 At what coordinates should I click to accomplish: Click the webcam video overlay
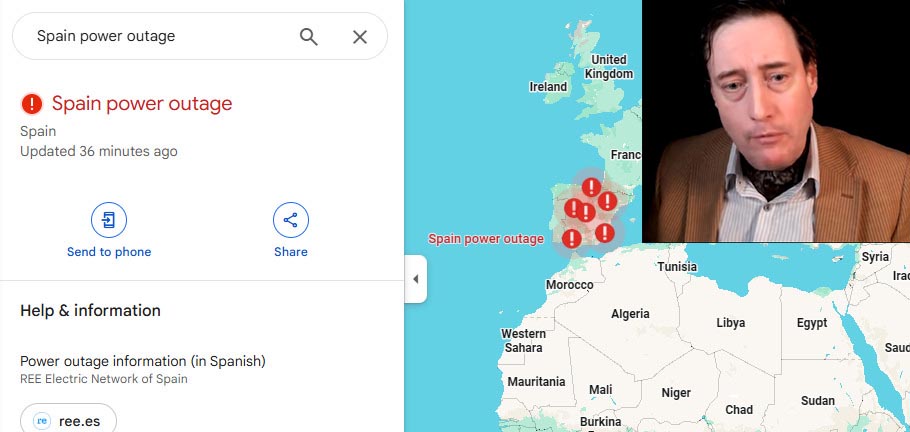point(776,121)
